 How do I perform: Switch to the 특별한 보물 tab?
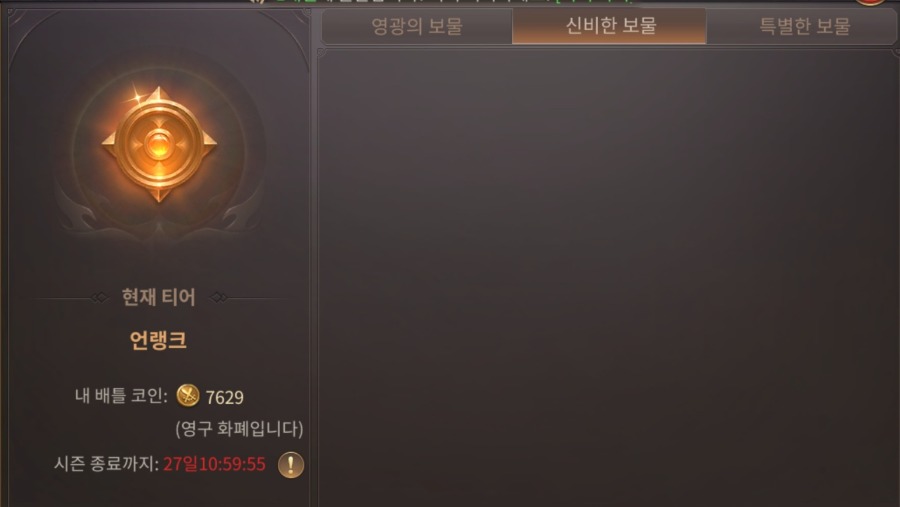(x=803, y=26)
